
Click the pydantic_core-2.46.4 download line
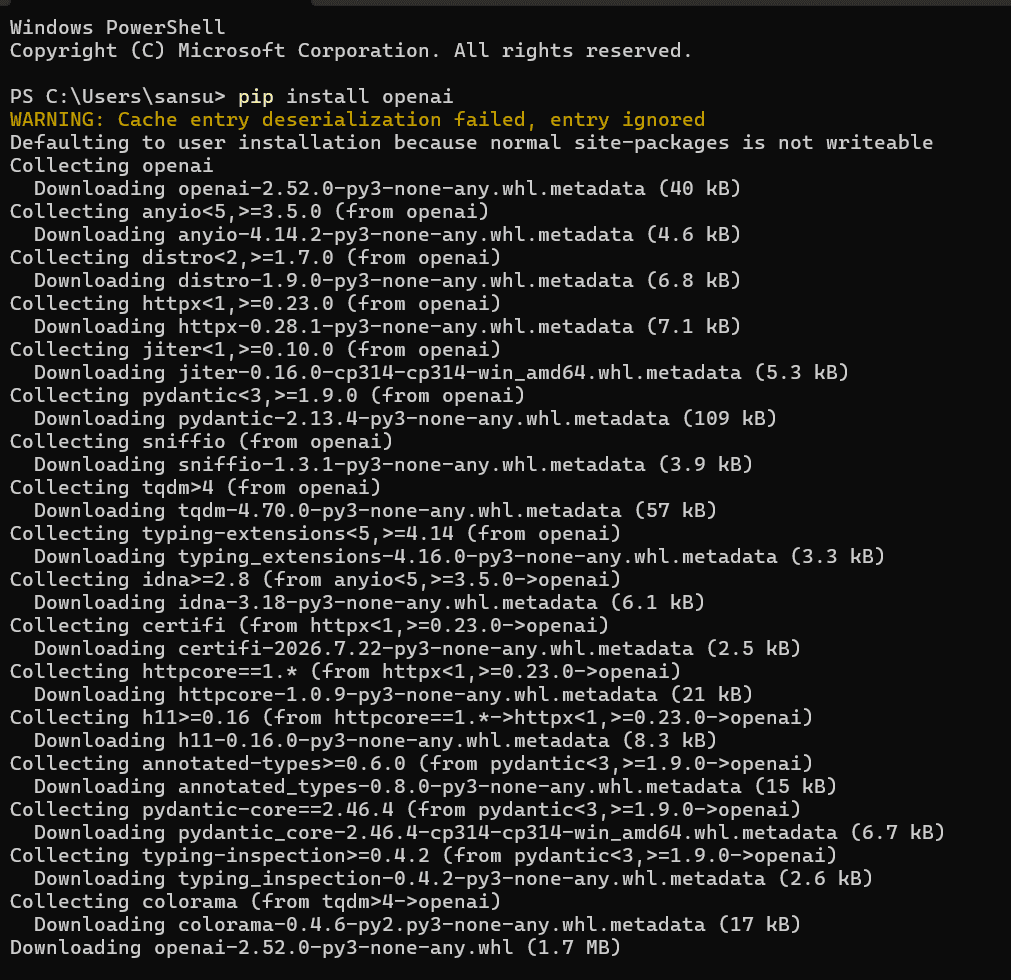tap(489, 833)
